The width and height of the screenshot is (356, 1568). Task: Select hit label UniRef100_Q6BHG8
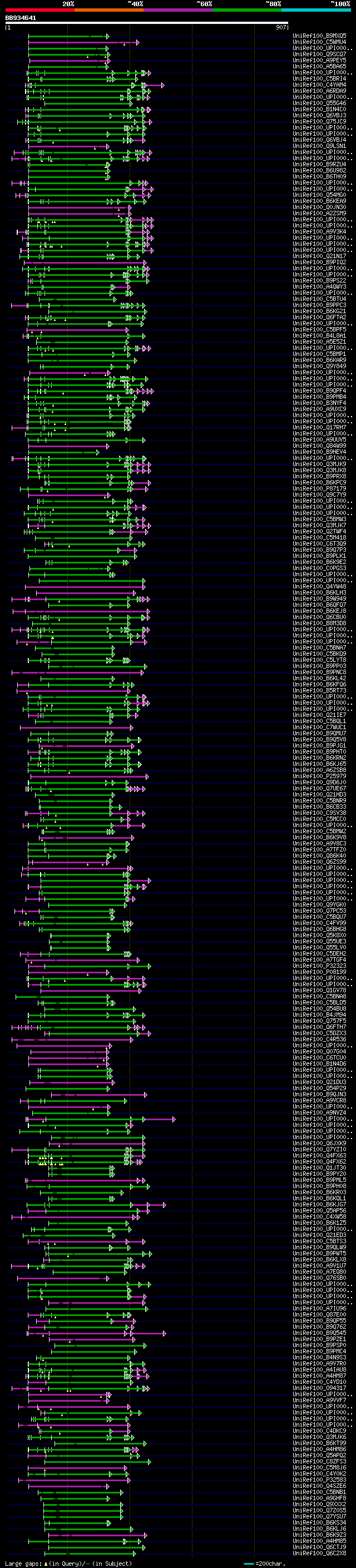(319, 929)
